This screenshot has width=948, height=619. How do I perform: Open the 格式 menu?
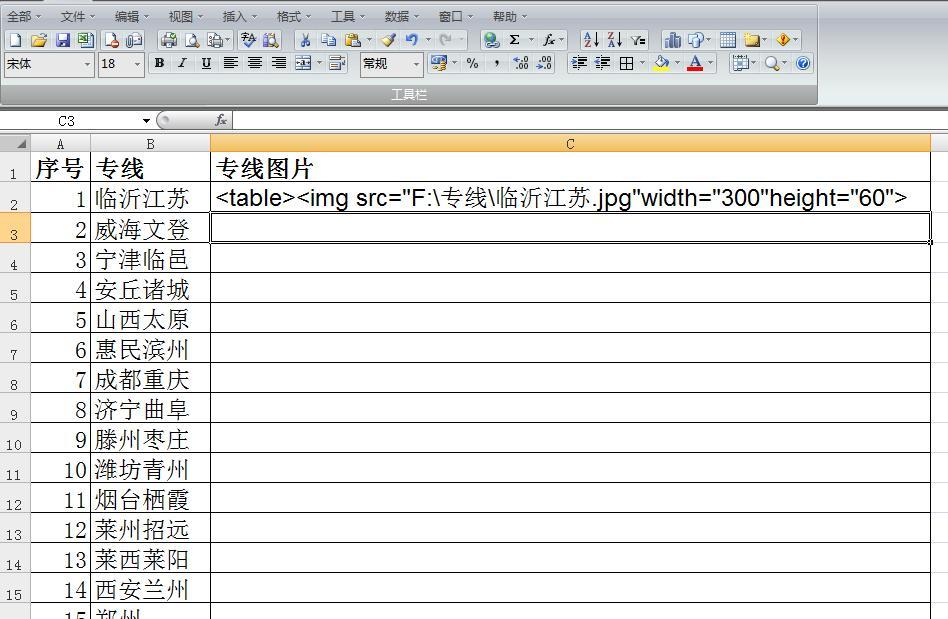pos(293,16)
